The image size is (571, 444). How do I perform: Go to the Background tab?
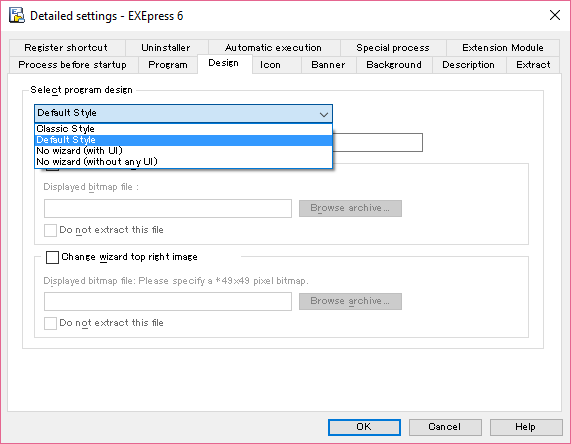[x=394, y=65]
